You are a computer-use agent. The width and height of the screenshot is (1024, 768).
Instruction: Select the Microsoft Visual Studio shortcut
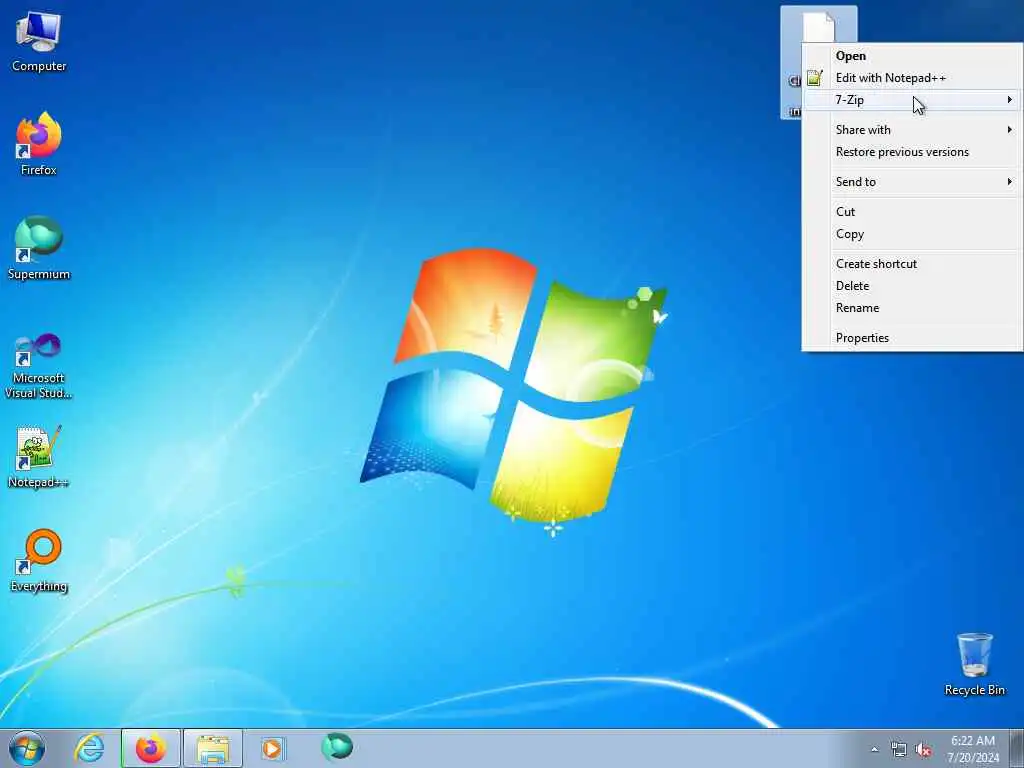pos(39,366)
